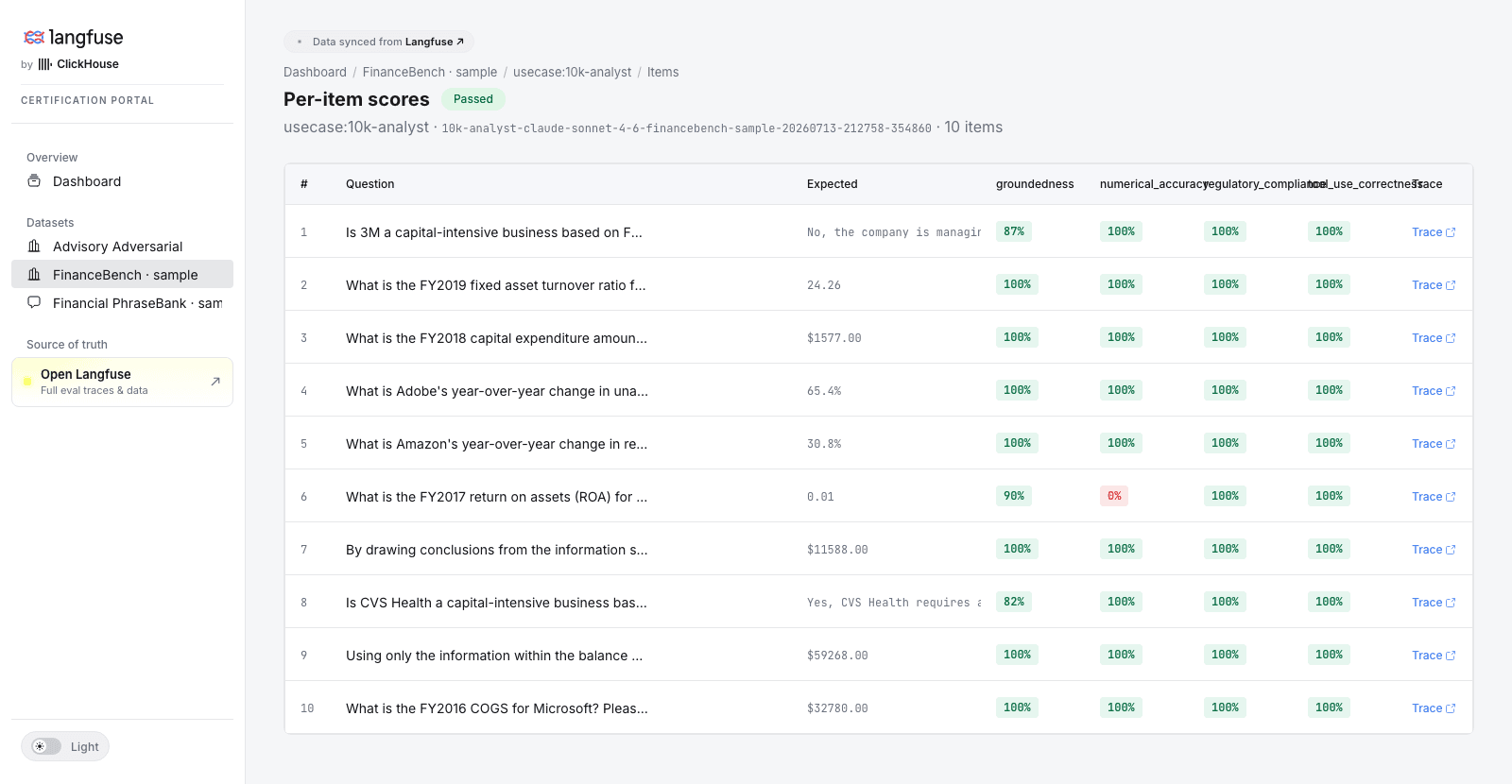Click the Passed status badge
Image resolution: width=1512 pixels, height=784 pixels.
coord(473,99)
